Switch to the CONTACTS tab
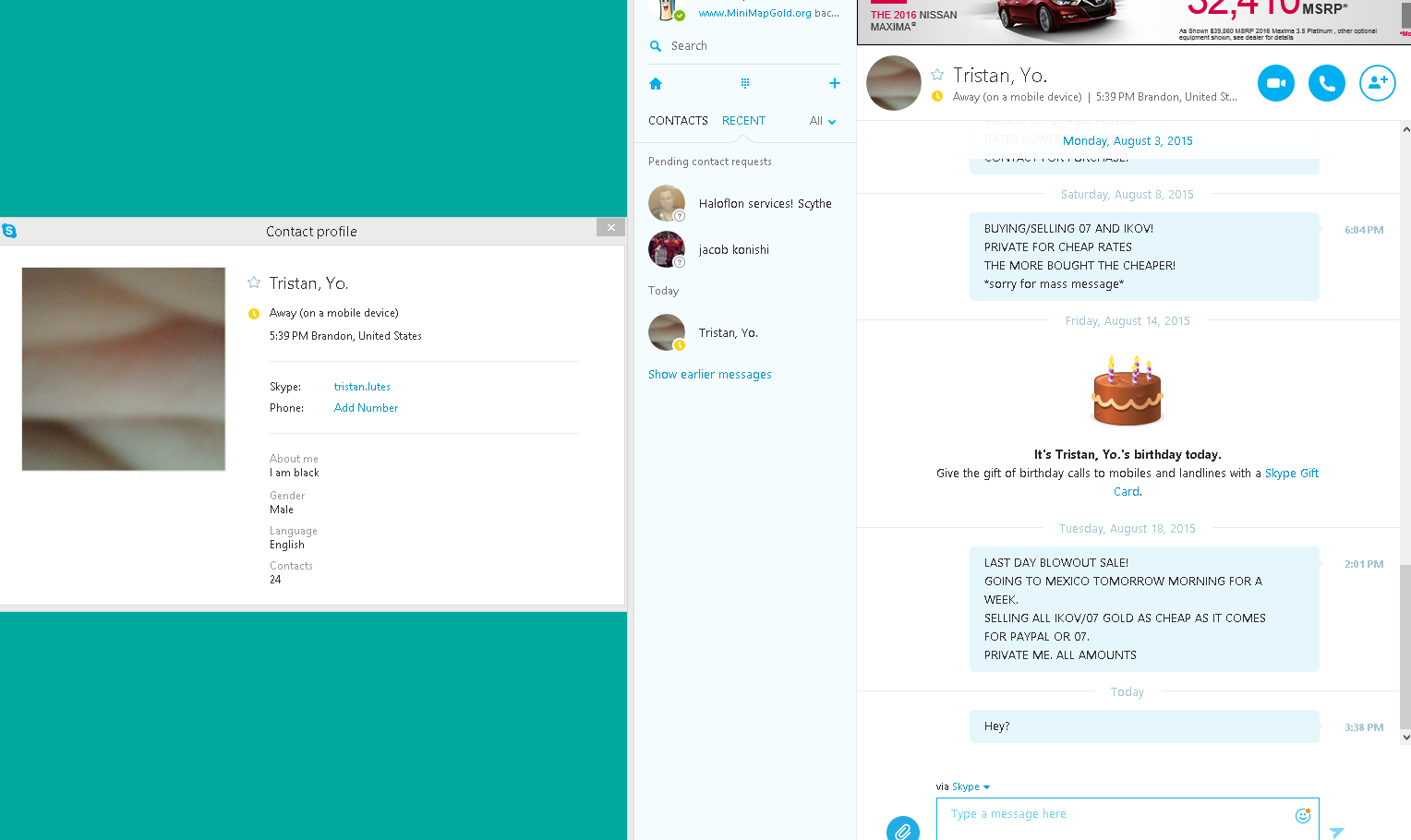This screenshot has height=840, width=1411. coord(678,121)
